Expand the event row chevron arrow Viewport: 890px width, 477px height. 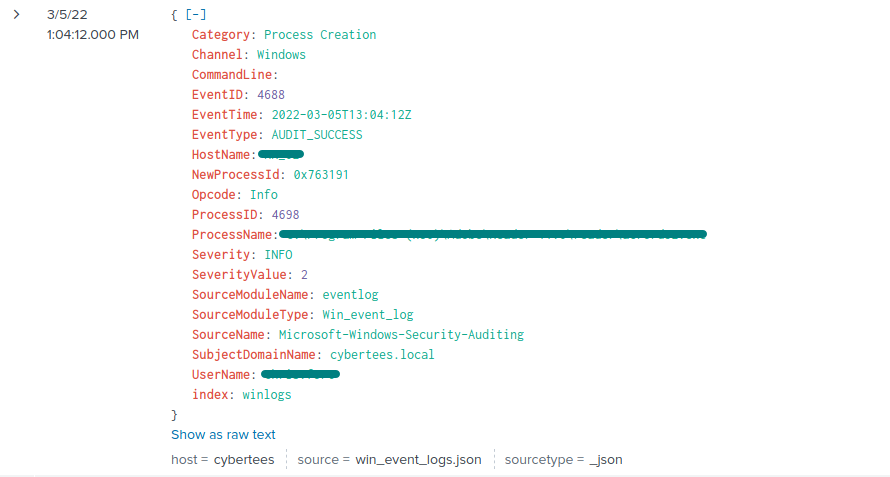(16, 15)
